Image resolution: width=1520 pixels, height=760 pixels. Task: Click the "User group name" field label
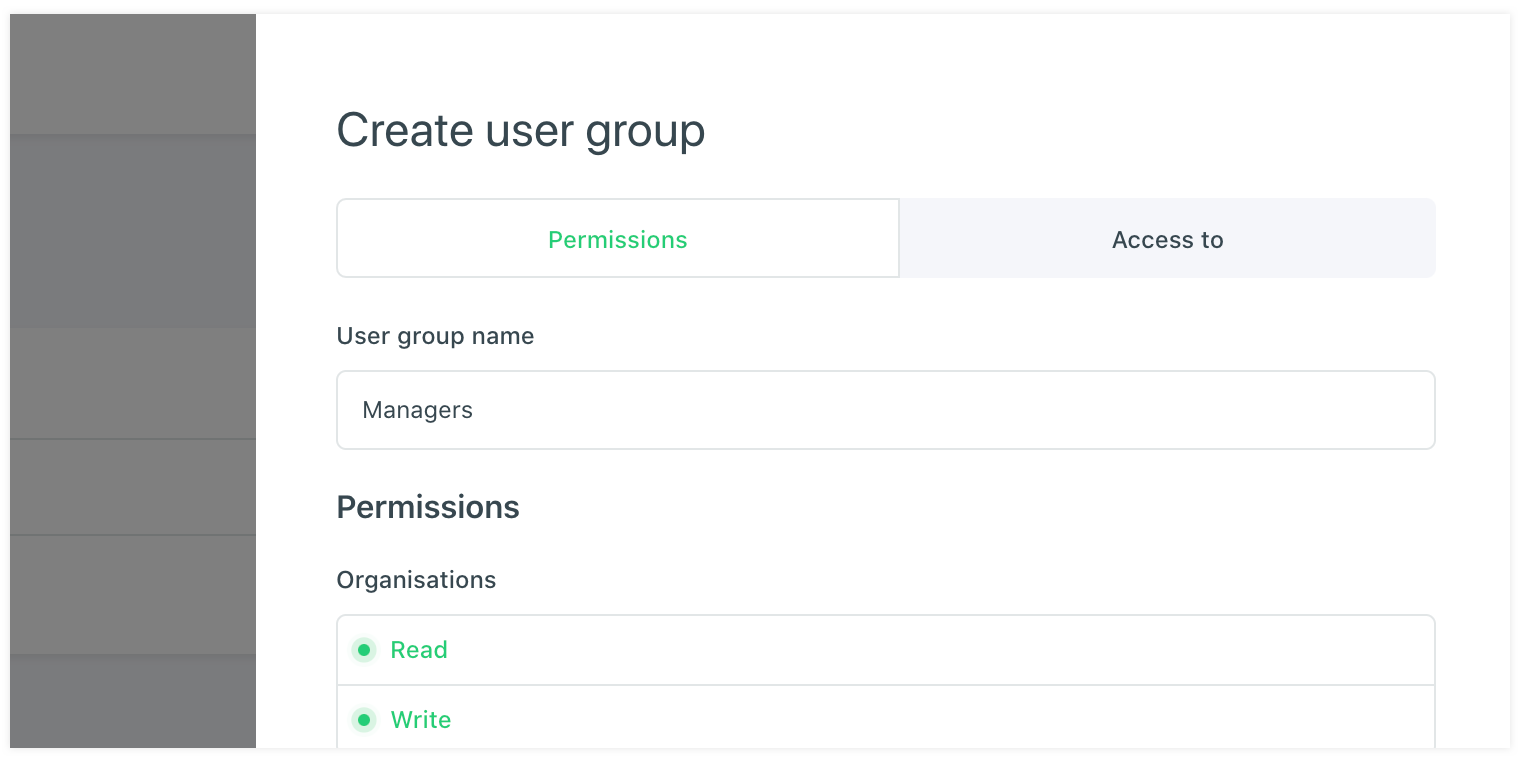435,336
